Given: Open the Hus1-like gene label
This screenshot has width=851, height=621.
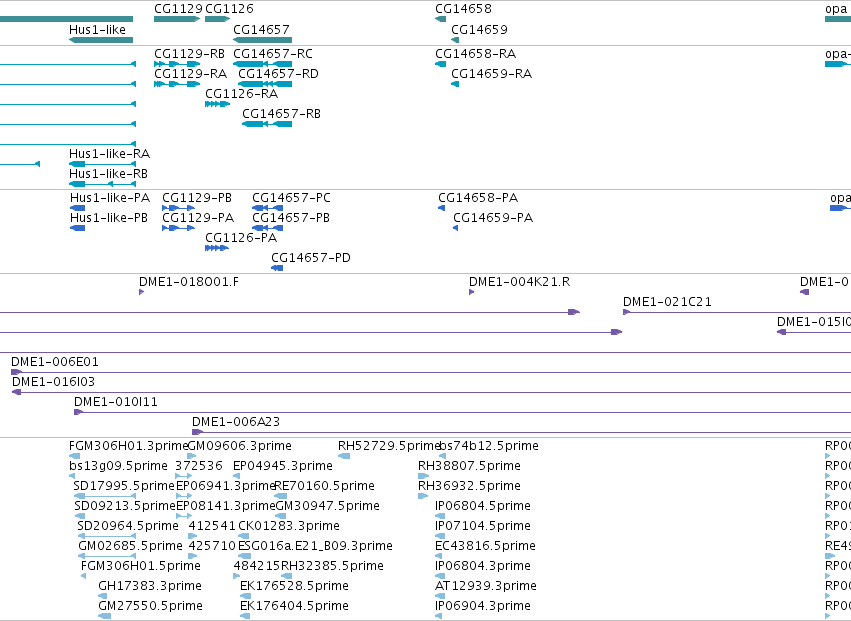Looking at the screenshot, I should click(97, 29).
